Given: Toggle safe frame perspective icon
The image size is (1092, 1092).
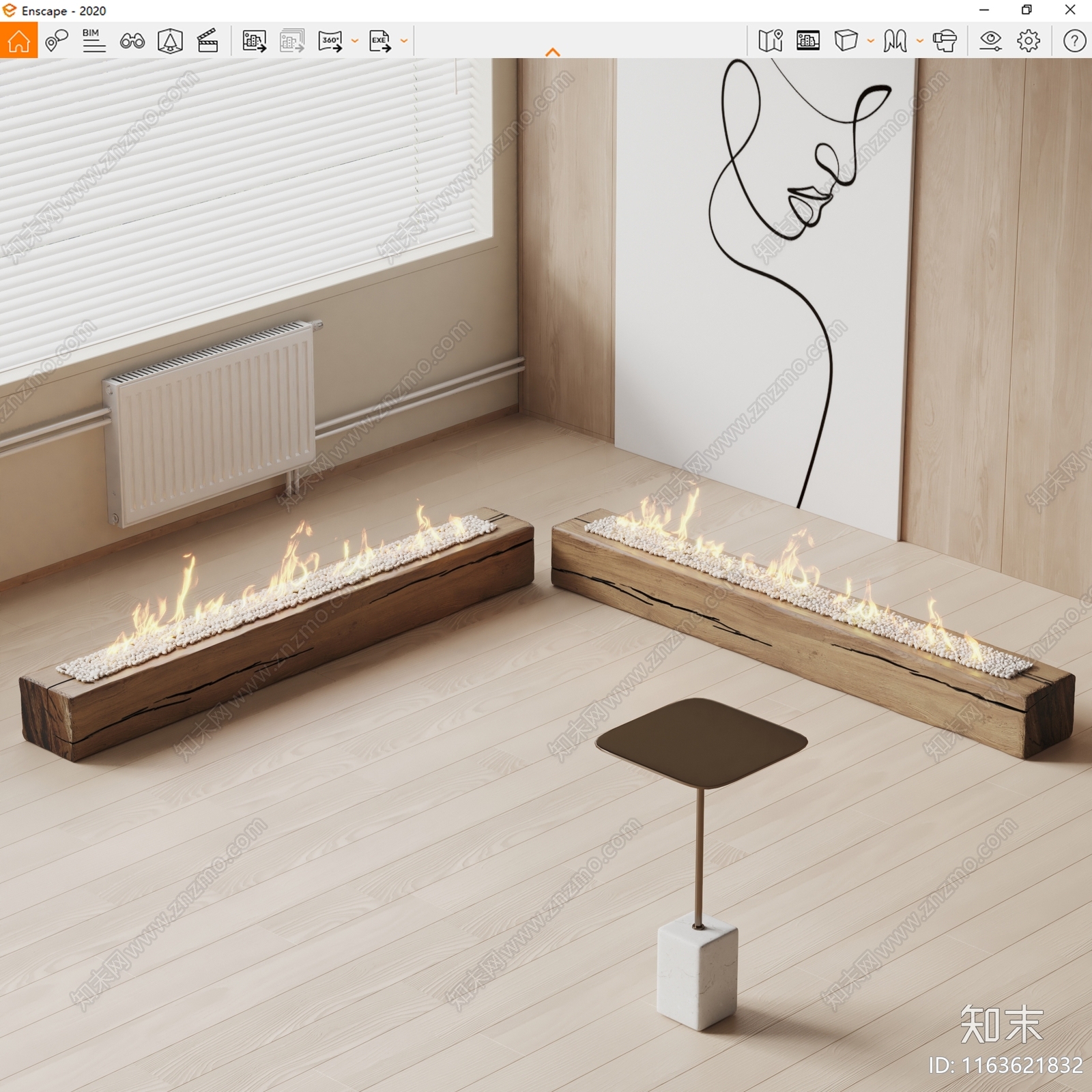Looking at the screenshot, I should (x=170, y=41).
